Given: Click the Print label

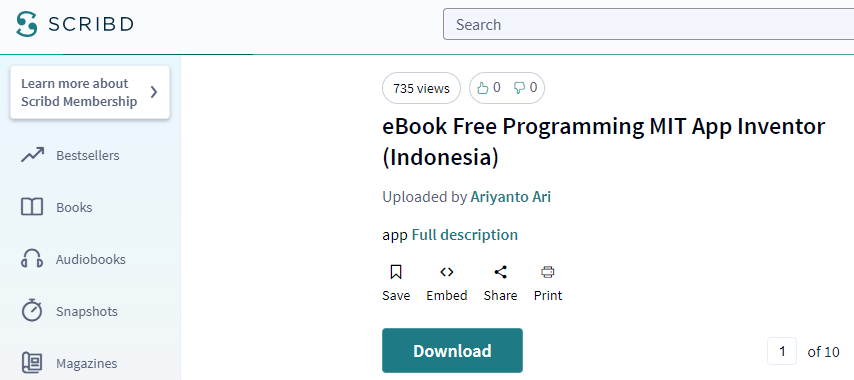Looking at the screenshot, I should [x=548, y=296].
